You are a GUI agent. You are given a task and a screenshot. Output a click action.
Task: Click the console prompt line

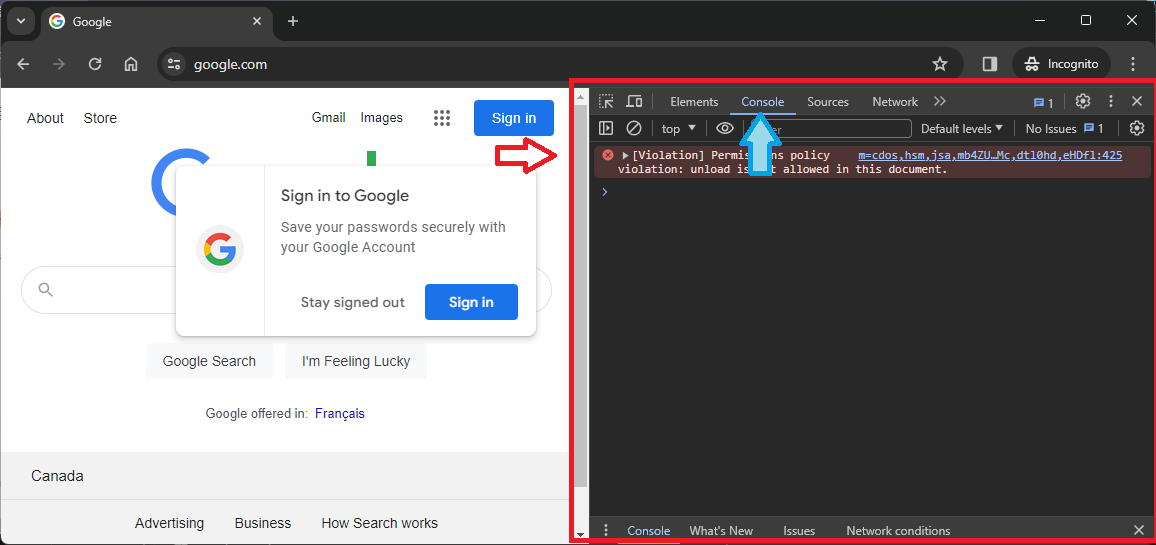click(870, 192)
